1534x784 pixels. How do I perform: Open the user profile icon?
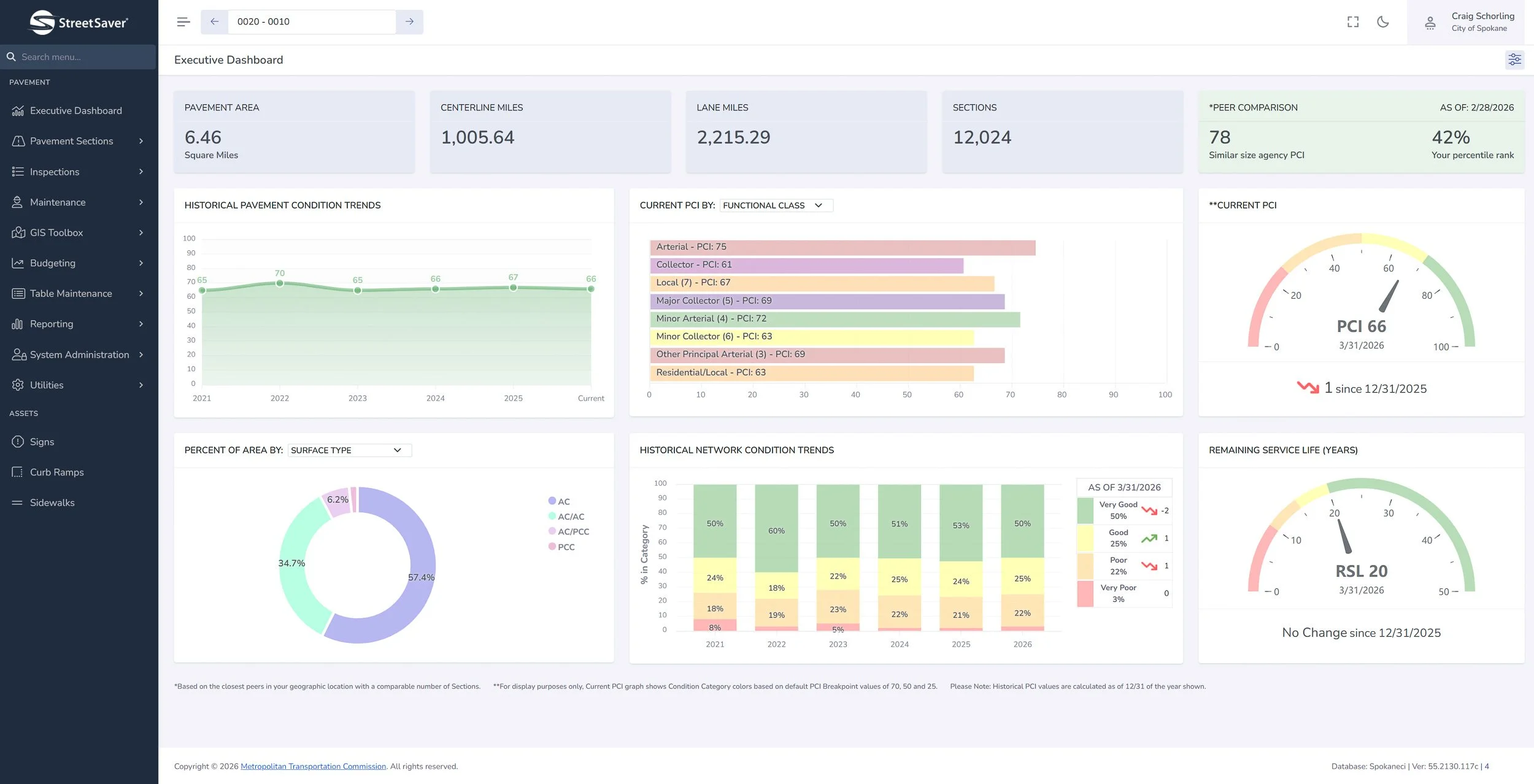(x=1430, y=23)
